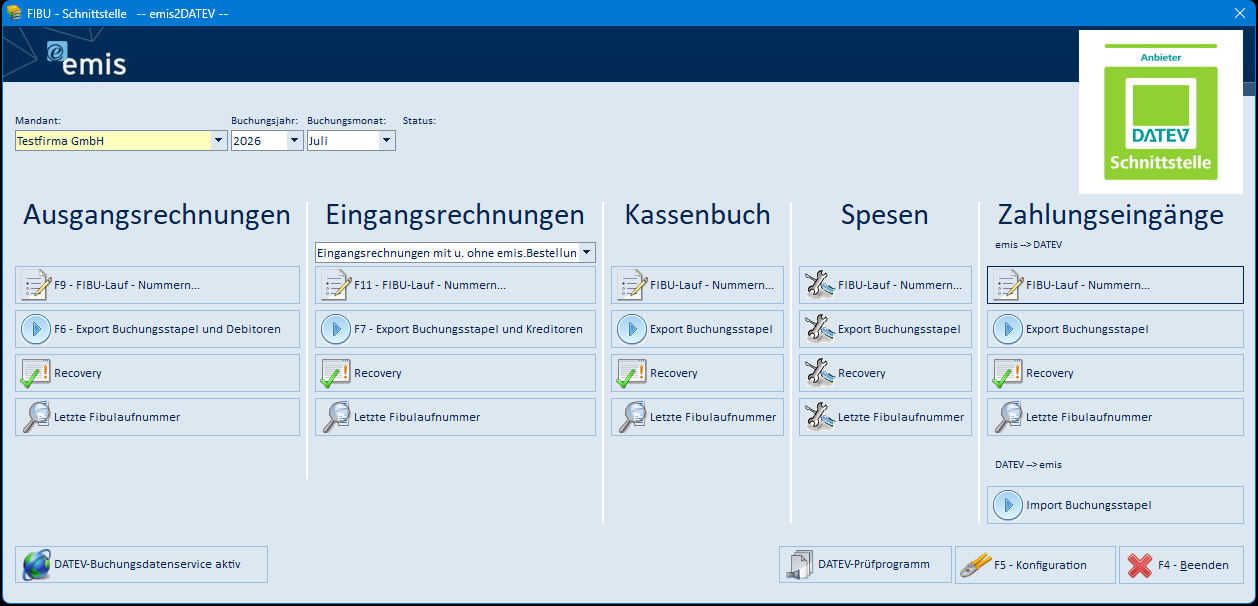The width and height of the screenshot is (1258, 606).
Task: Click the 'emis --> DATEV' label
Action: pyautogui.click(x=1029, y=243)
